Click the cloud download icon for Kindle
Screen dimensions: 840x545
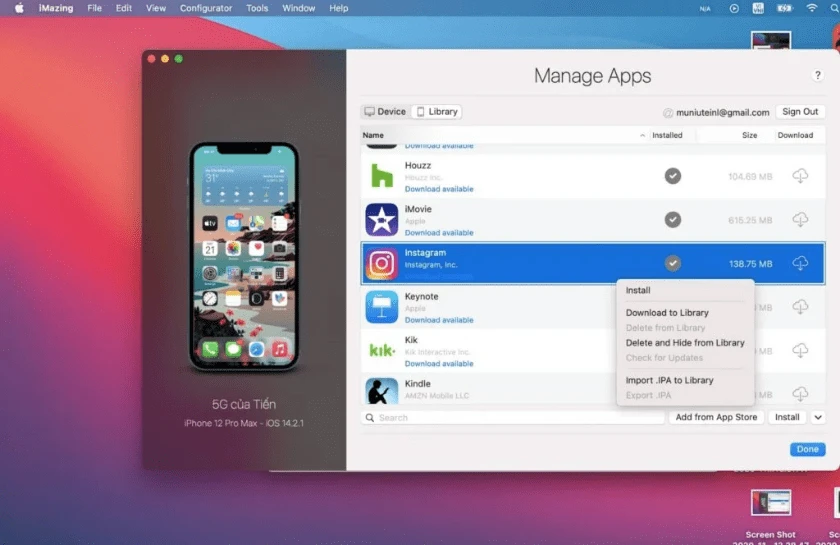click(800, 394)
